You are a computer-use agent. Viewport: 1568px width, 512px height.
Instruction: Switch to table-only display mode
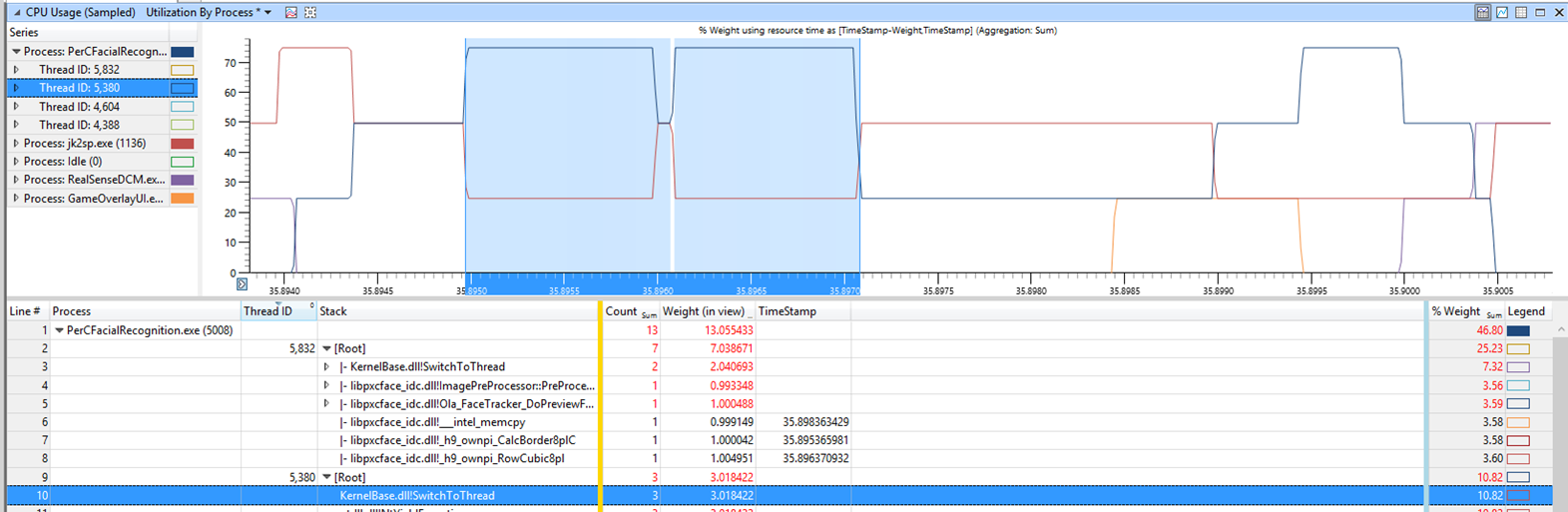[x=1521, y=13]
